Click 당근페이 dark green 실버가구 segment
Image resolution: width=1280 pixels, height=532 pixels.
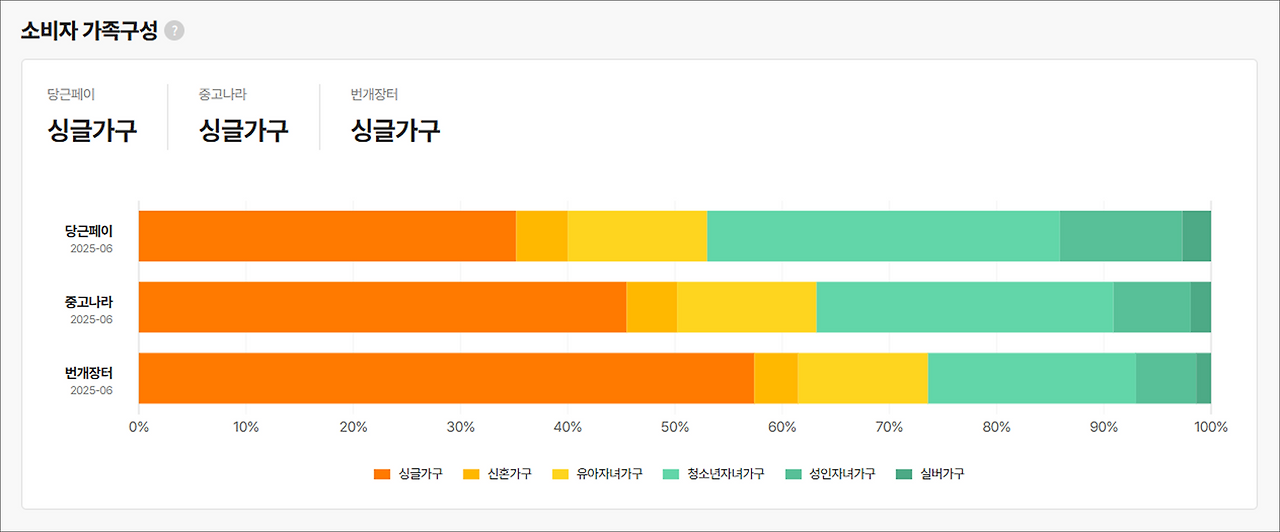click(x=1197, y=236)
